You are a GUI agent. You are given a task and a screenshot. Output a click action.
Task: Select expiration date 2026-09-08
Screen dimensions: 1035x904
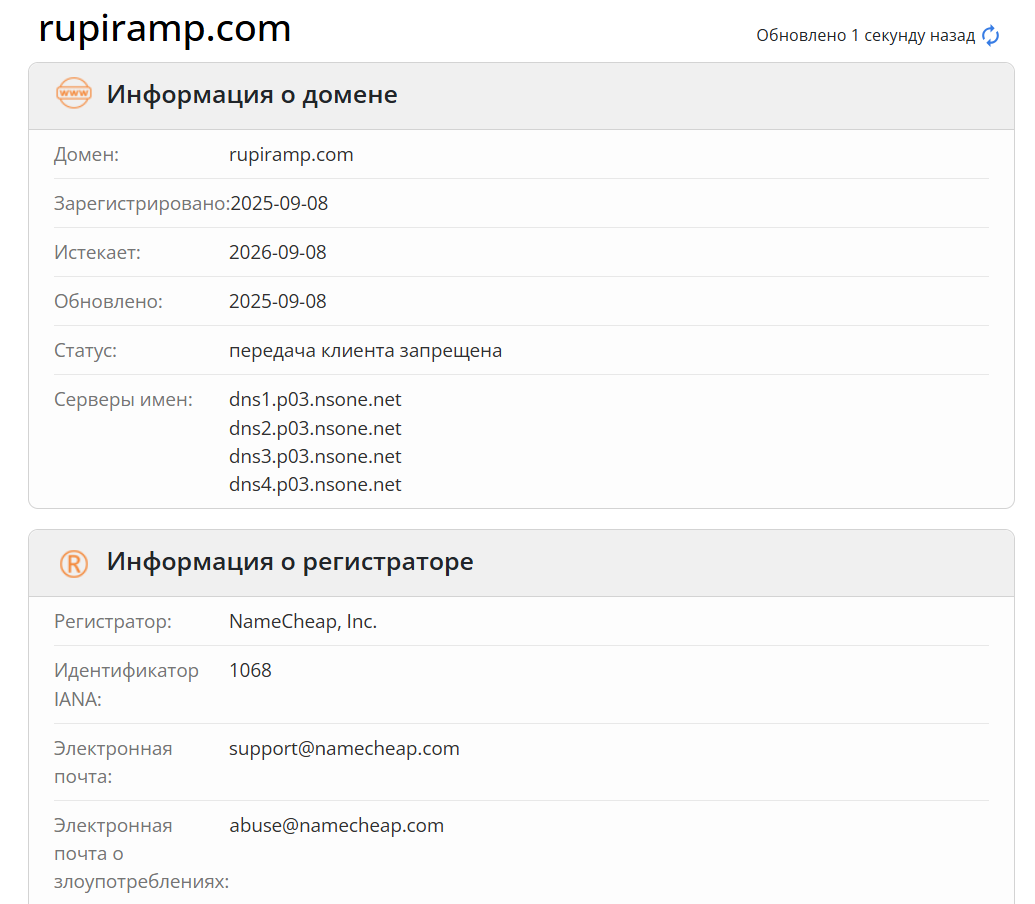(x=278, y=252)
